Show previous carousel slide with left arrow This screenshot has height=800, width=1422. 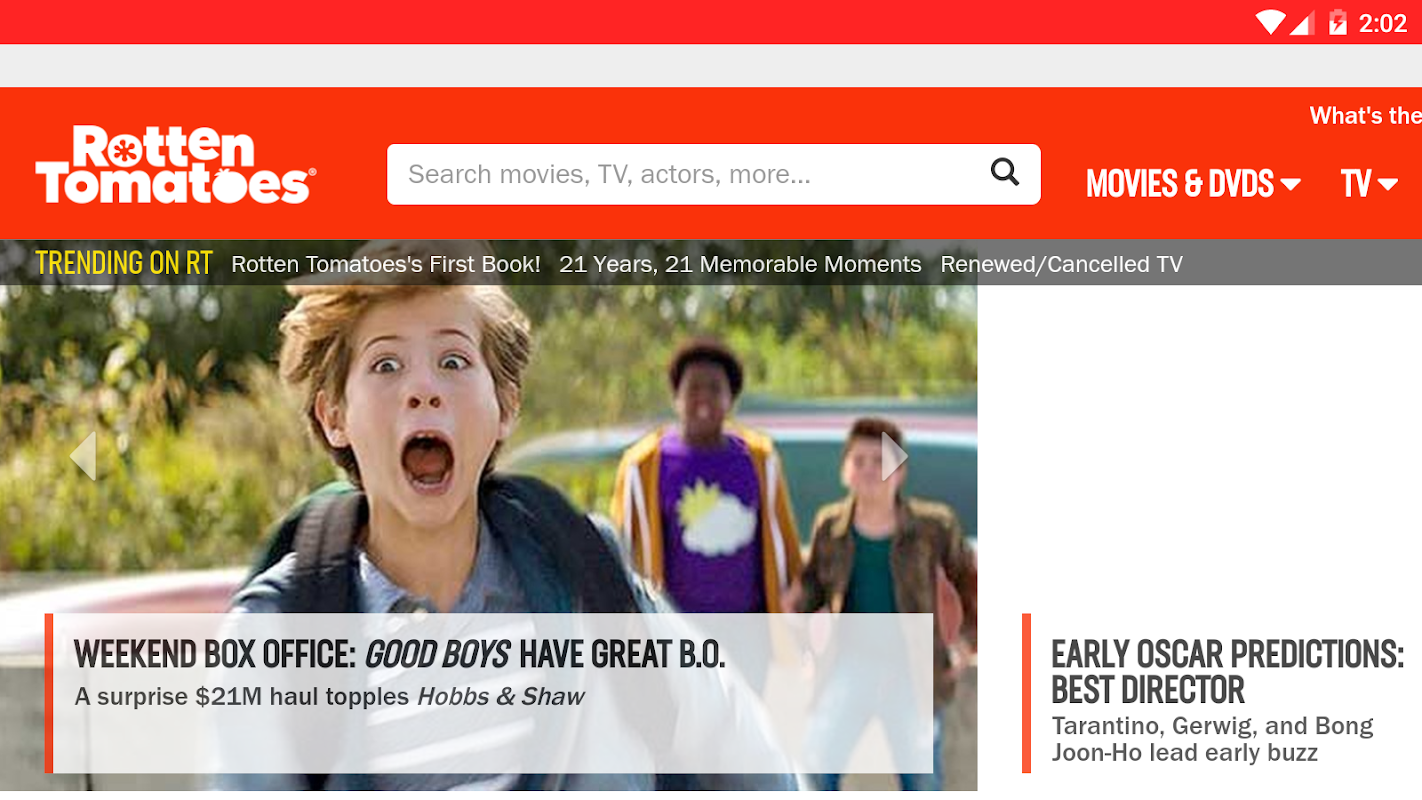[x=83, y=456]
